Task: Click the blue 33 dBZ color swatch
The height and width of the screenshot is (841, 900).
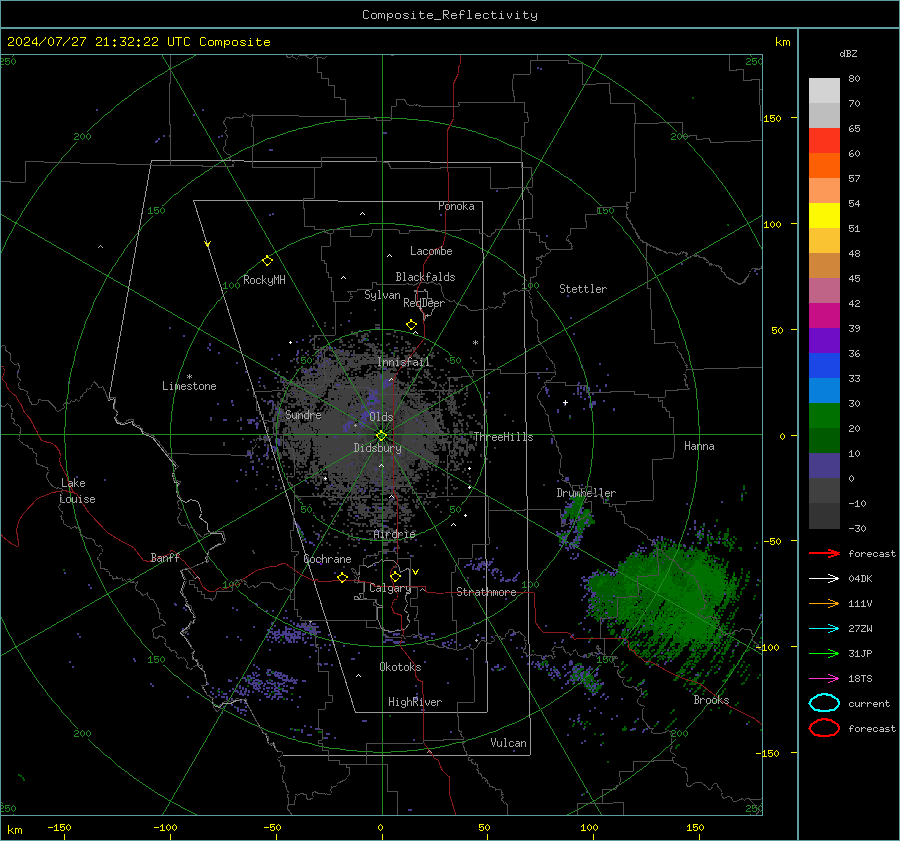Action: [x=824, y=366]
